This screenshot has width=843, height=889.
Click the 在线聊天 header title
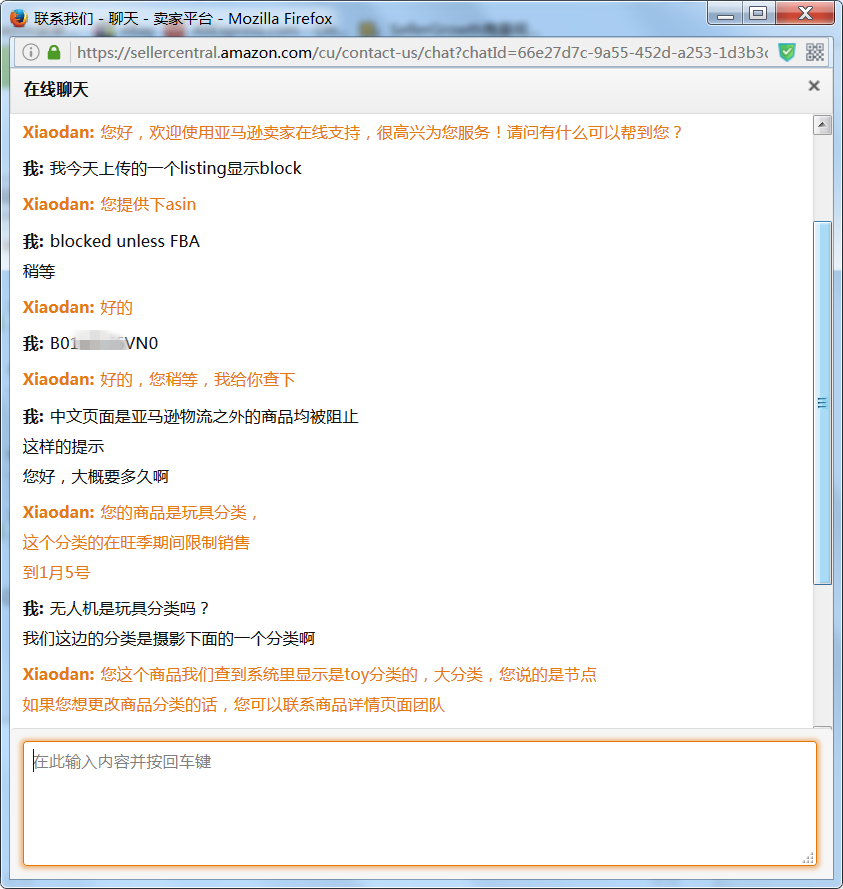(x=56, y=89)
